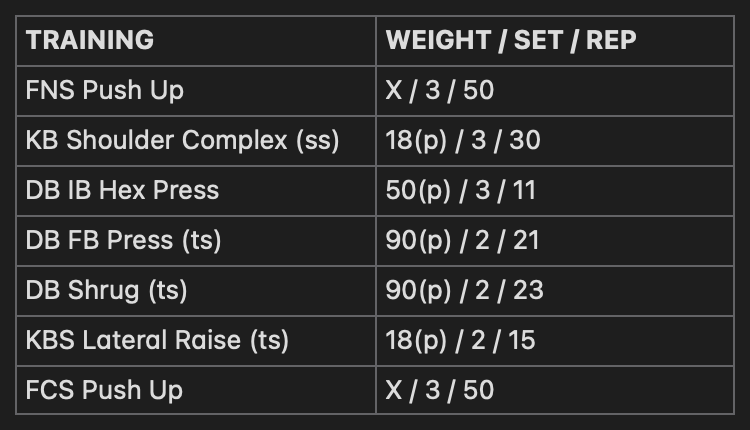This screenshot has width=750, height=430.
Task: Select the KBS Lateral Raise (ts) cell
Action: (196, 341)
